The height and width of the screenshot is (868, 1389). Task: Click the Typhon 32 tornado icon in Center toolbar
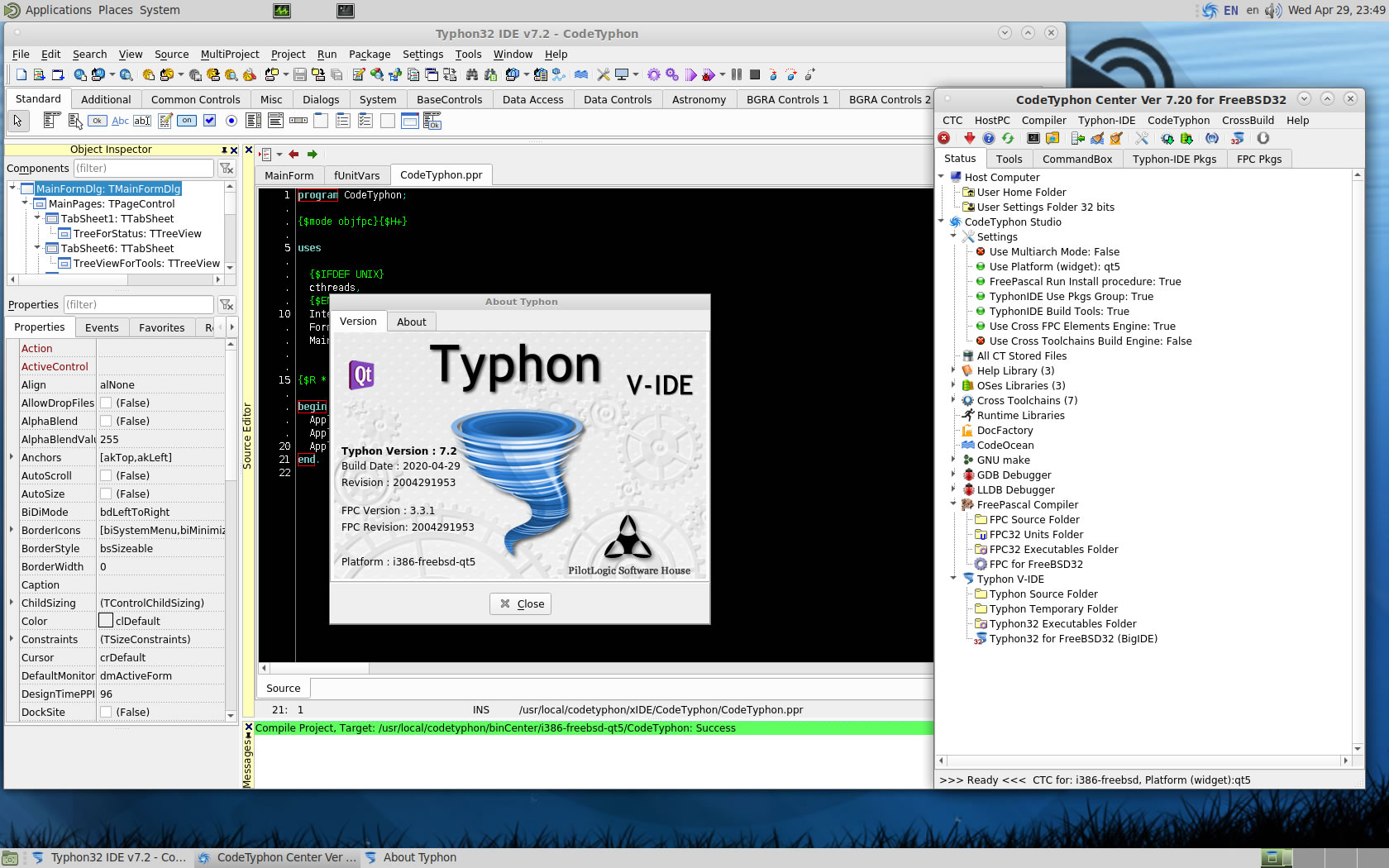click(1238, 139)
